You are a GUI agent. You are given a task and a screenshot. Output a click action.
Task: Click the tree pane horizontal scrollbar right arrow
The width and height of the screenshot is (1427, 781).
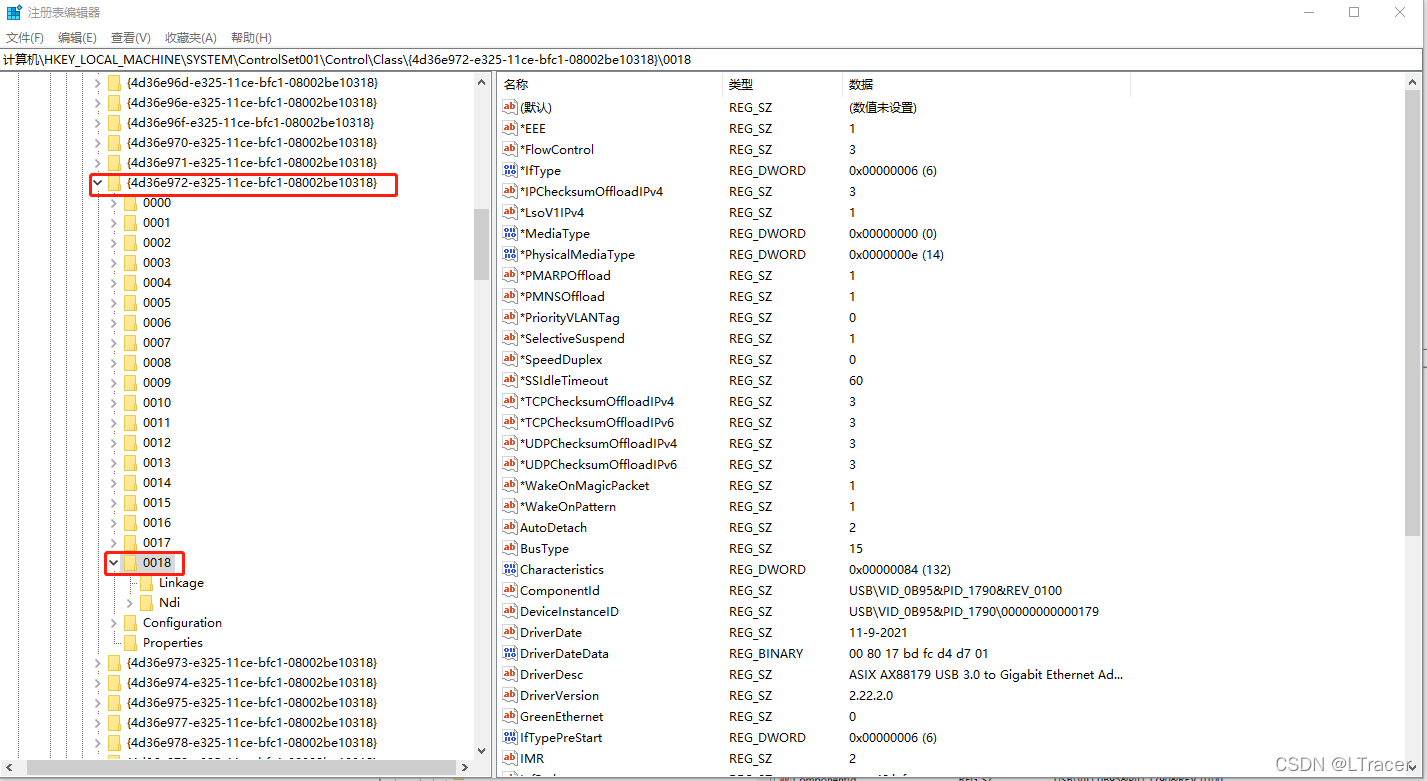tap(464, 768)
